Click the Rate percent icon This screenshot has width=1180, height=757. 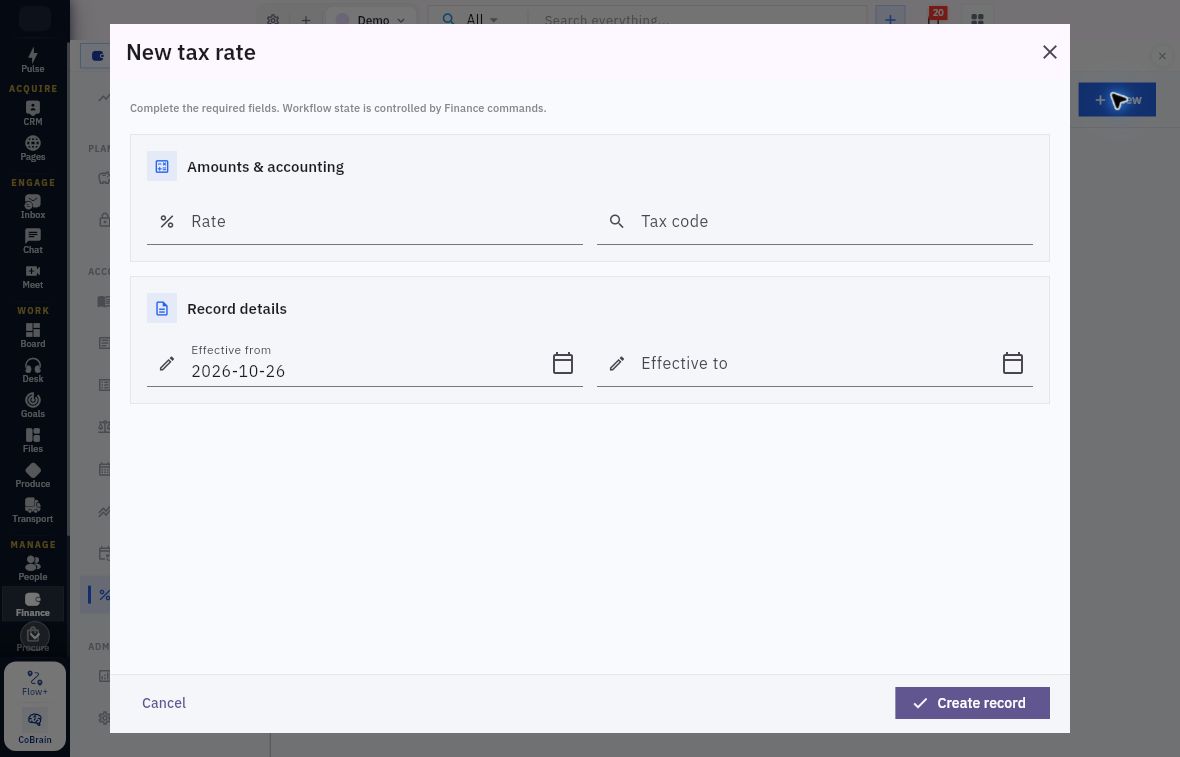pyautogui.click(x=167, y=221)
